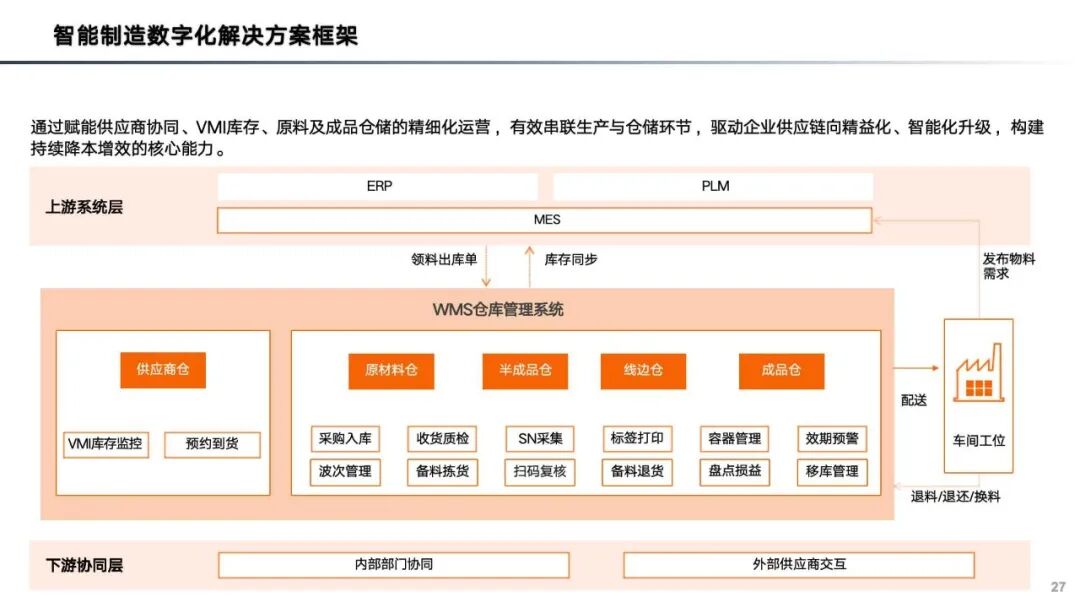
Task: Select the PLM box
Action: click(x=714, y=187)
